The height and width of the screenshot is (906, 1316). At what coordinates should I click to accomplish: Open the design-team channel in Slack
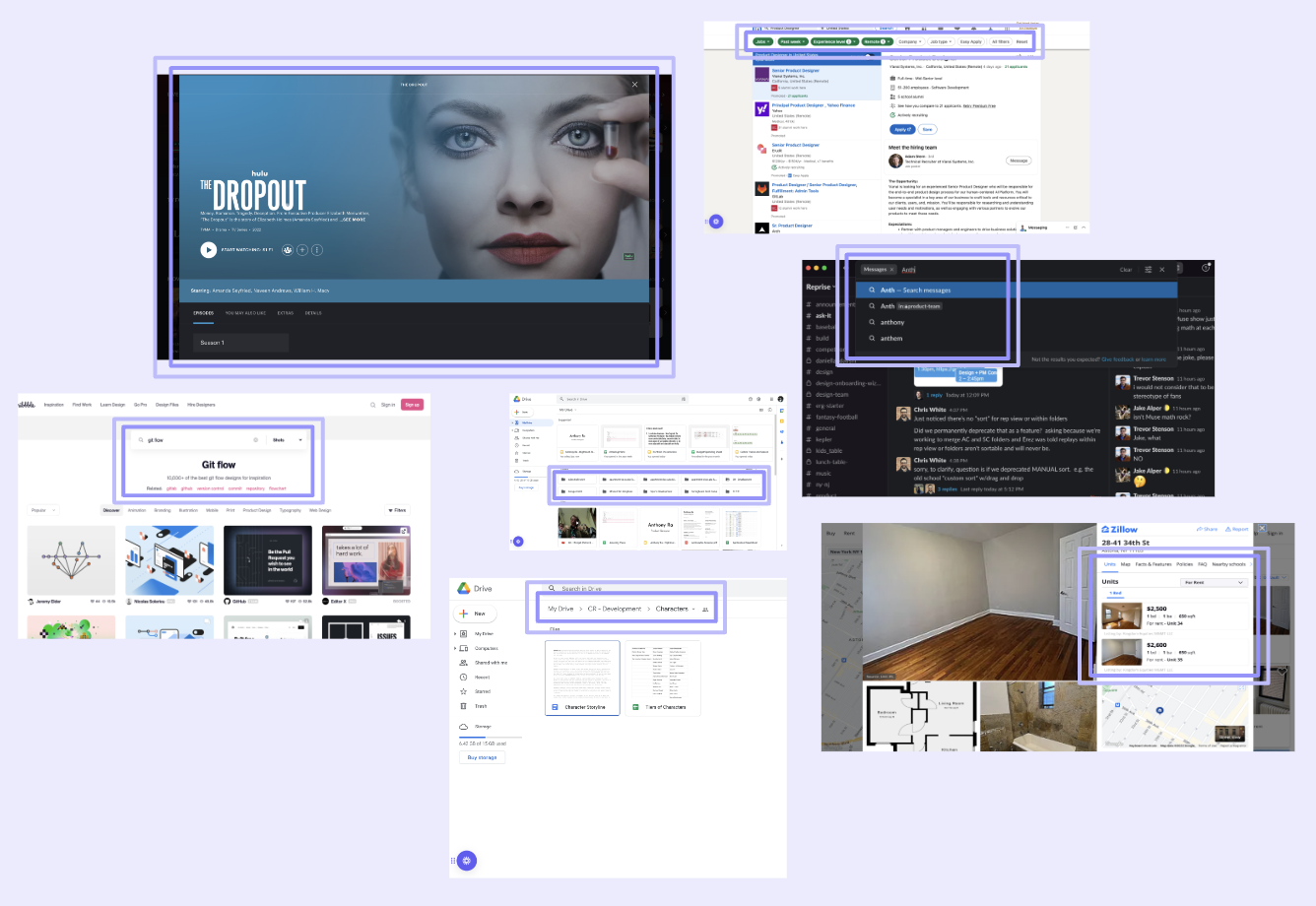832,395
